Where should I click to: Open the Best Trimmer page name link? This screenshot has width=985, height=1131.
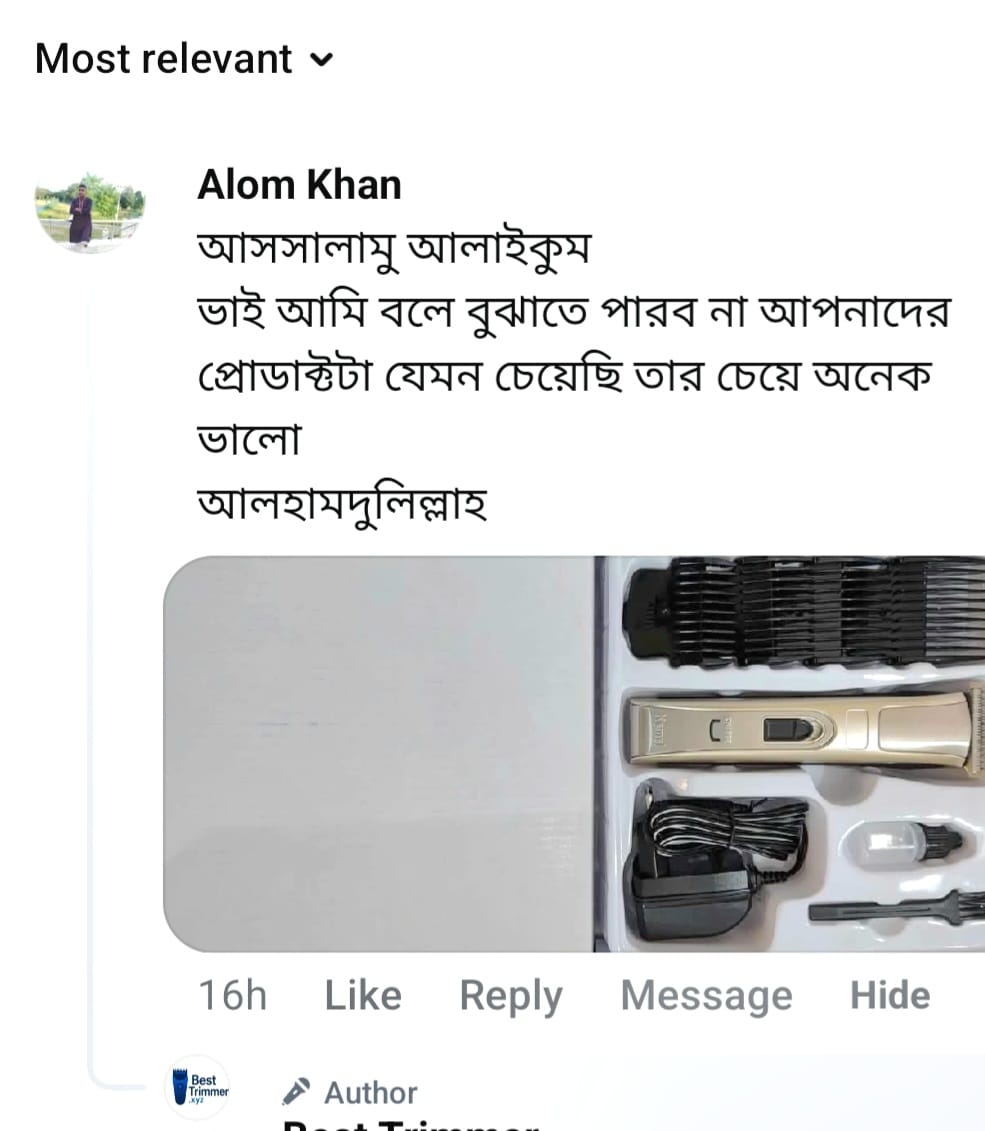click(x=411, y=1125)
